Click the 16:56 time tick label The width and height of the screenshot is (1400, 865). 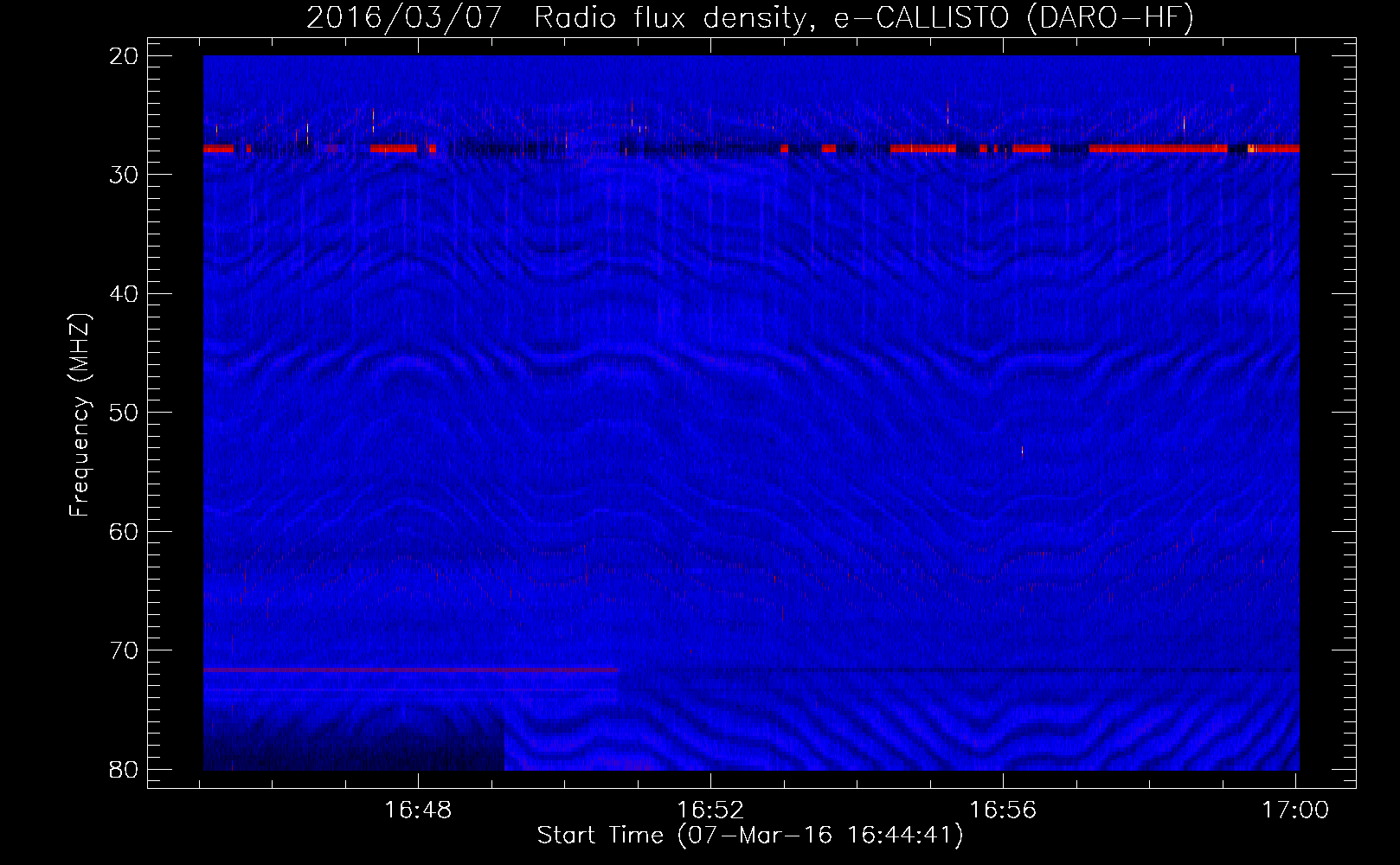[1003, 810]
